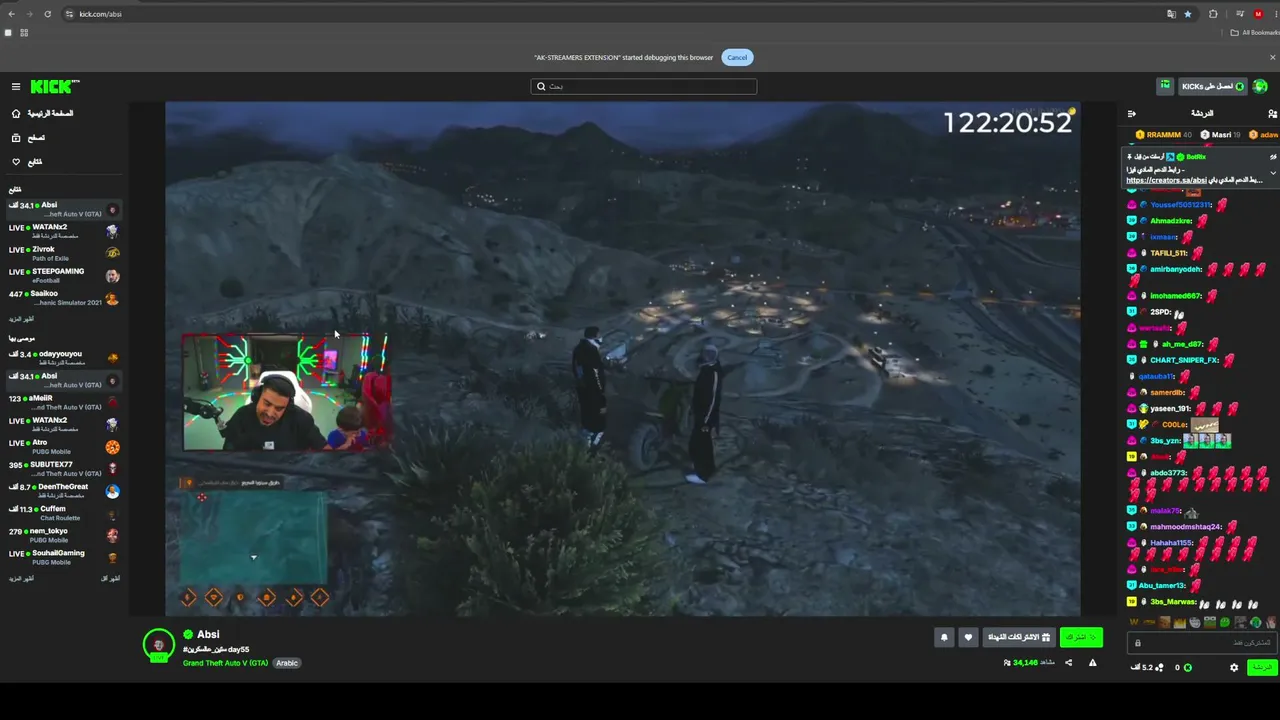1280x720 pixels.
Task: Click the mahmoodmshtaq24 chat username
Action: tap(1186, 527)
